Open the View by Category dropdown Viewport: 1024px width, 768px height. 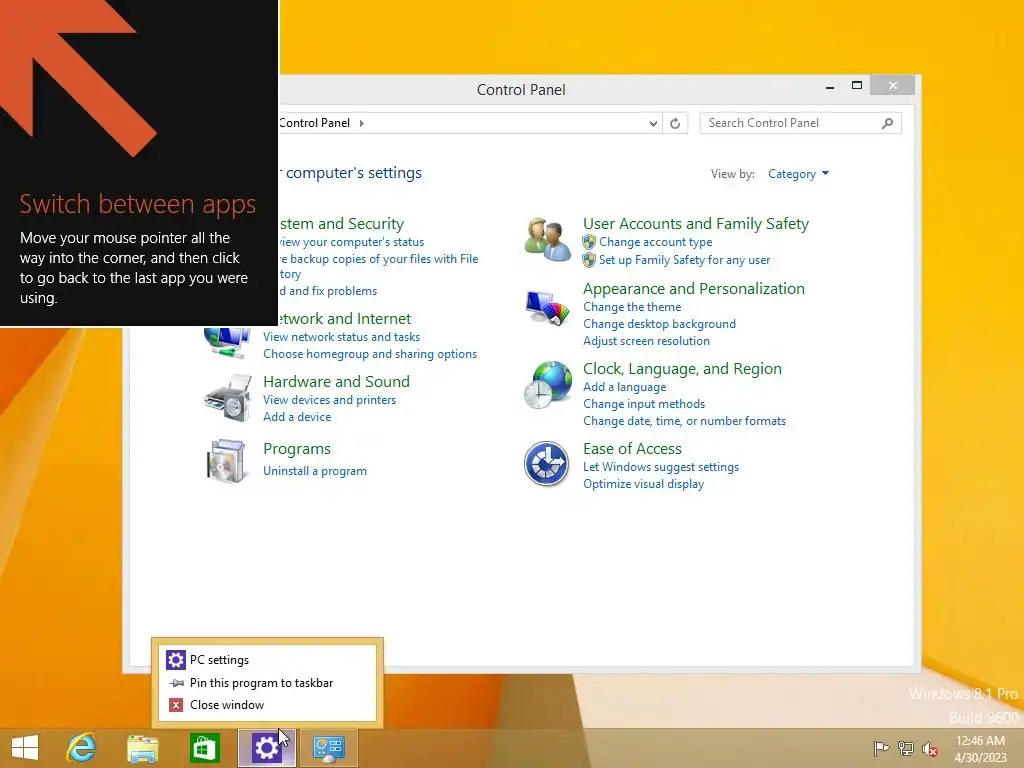(798, 174)
